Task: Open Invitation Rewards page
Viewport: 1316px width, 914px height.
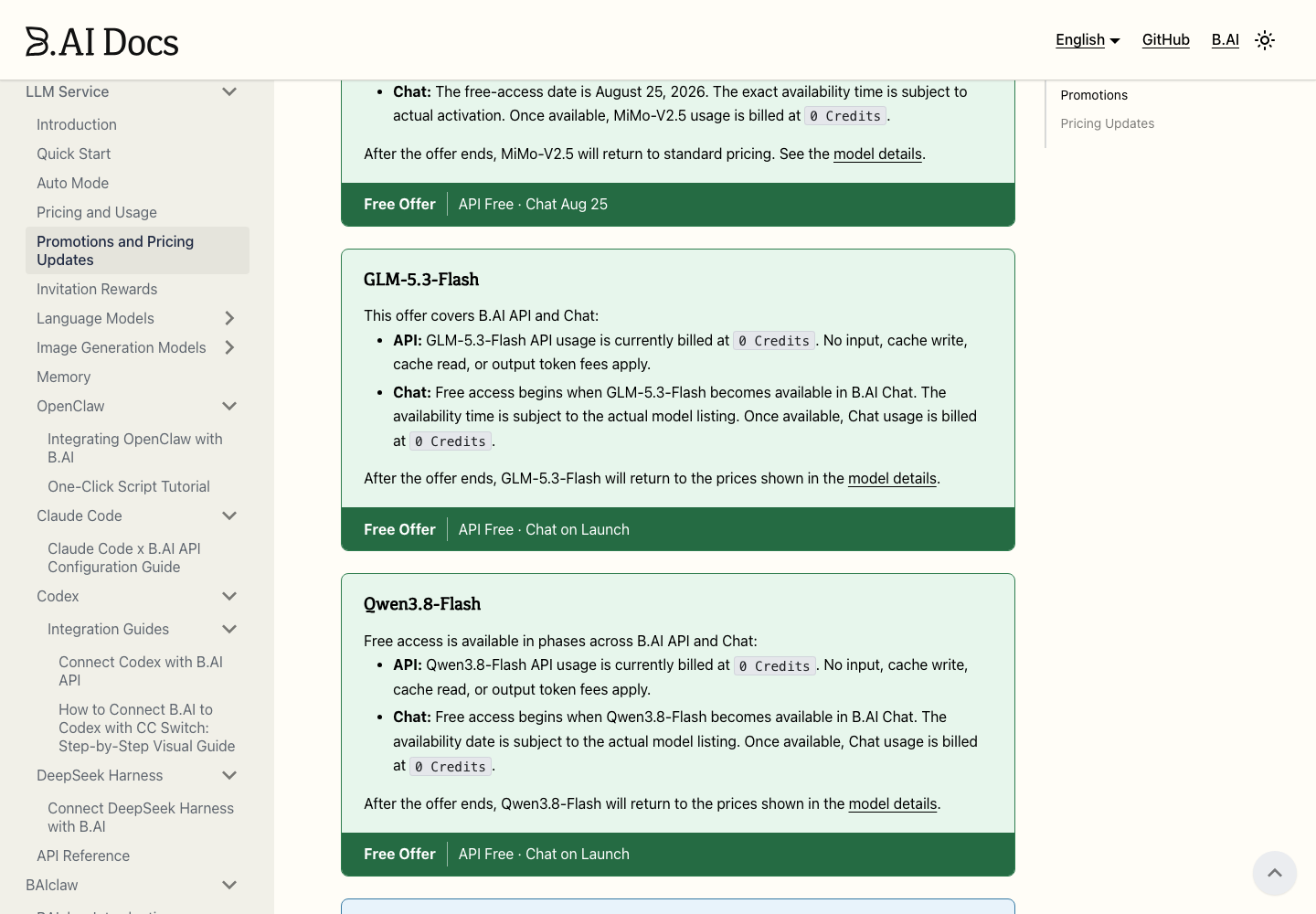Action: 97,289
